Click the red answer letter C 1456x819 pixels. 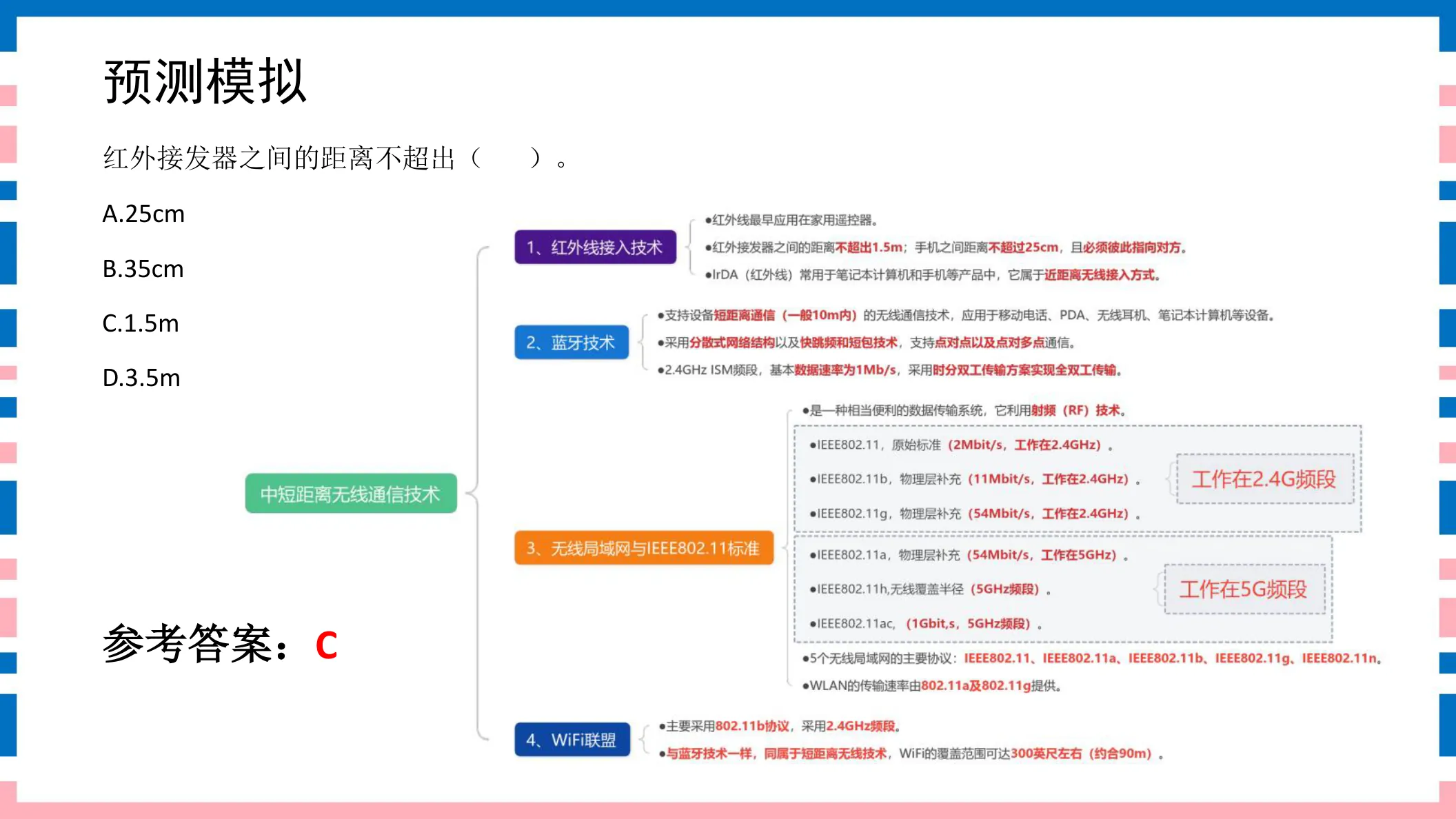coord(327,646)
